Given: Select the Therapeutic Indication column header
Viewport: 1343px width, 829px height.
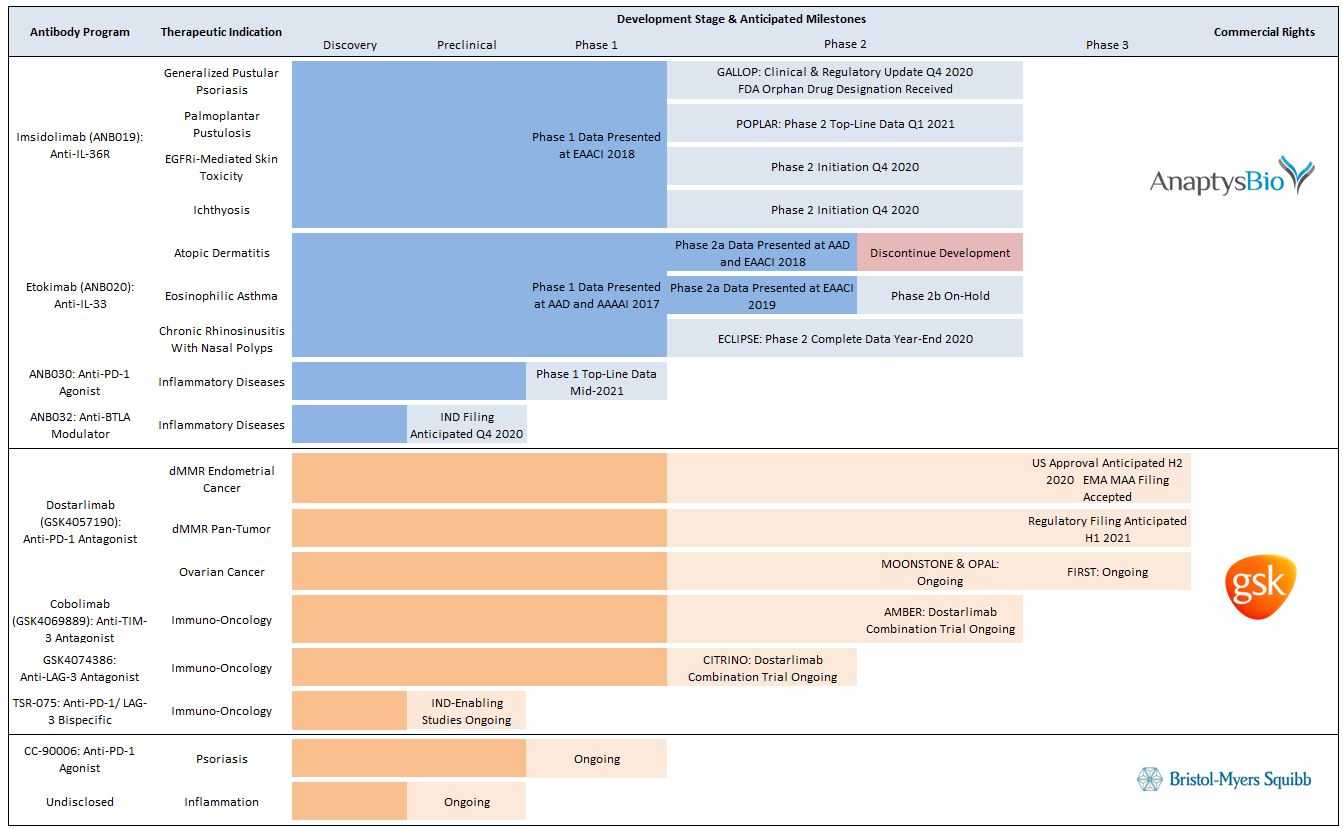Looking at the screenshot, I should (x=221, y=32).
